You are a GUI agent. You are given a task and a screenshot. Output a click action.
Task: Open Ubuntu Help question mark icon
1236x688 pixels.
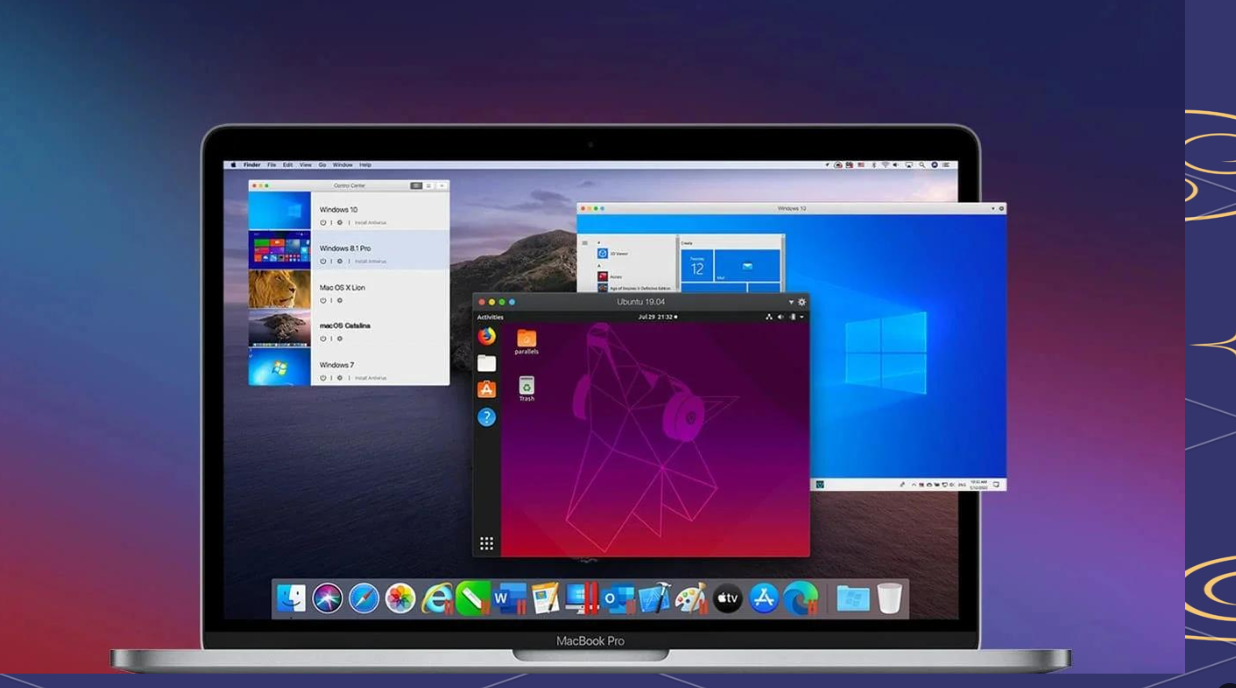click(x=486, y=416)
